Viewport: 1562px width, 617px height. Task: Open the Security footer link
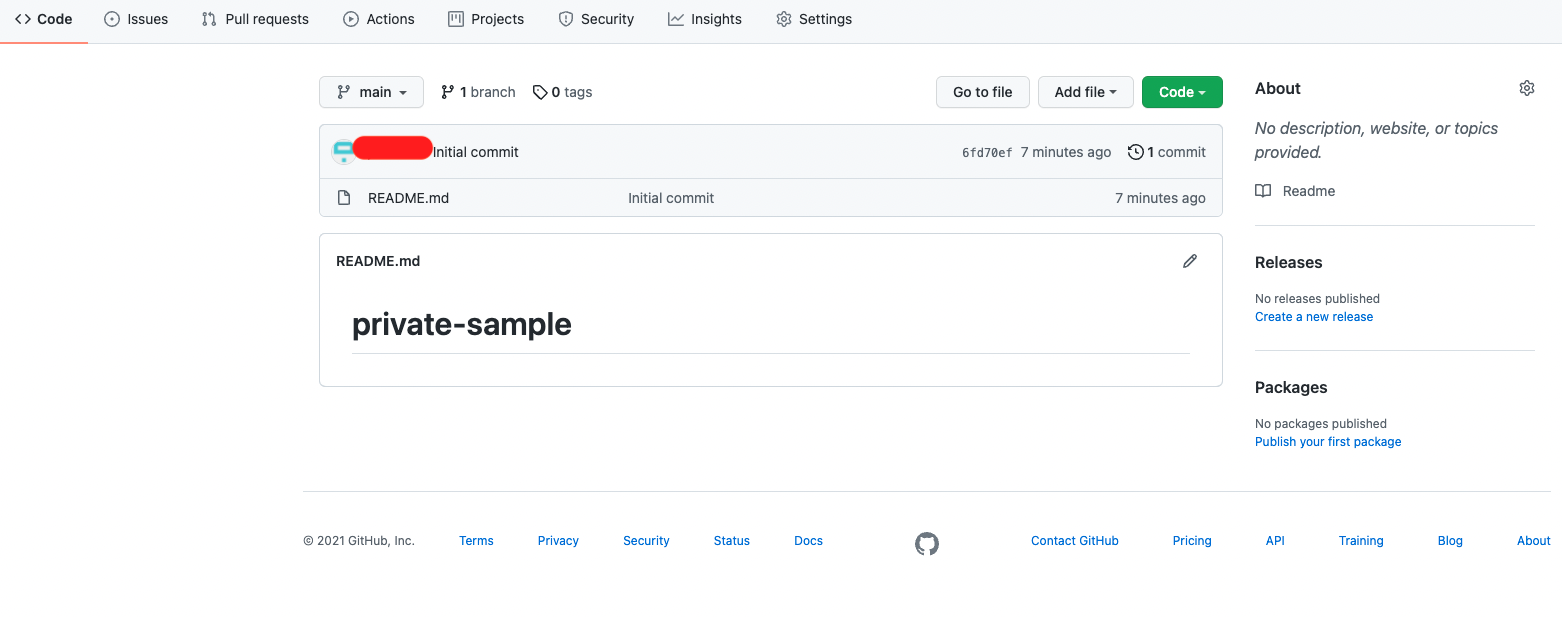tap(646, 541)
